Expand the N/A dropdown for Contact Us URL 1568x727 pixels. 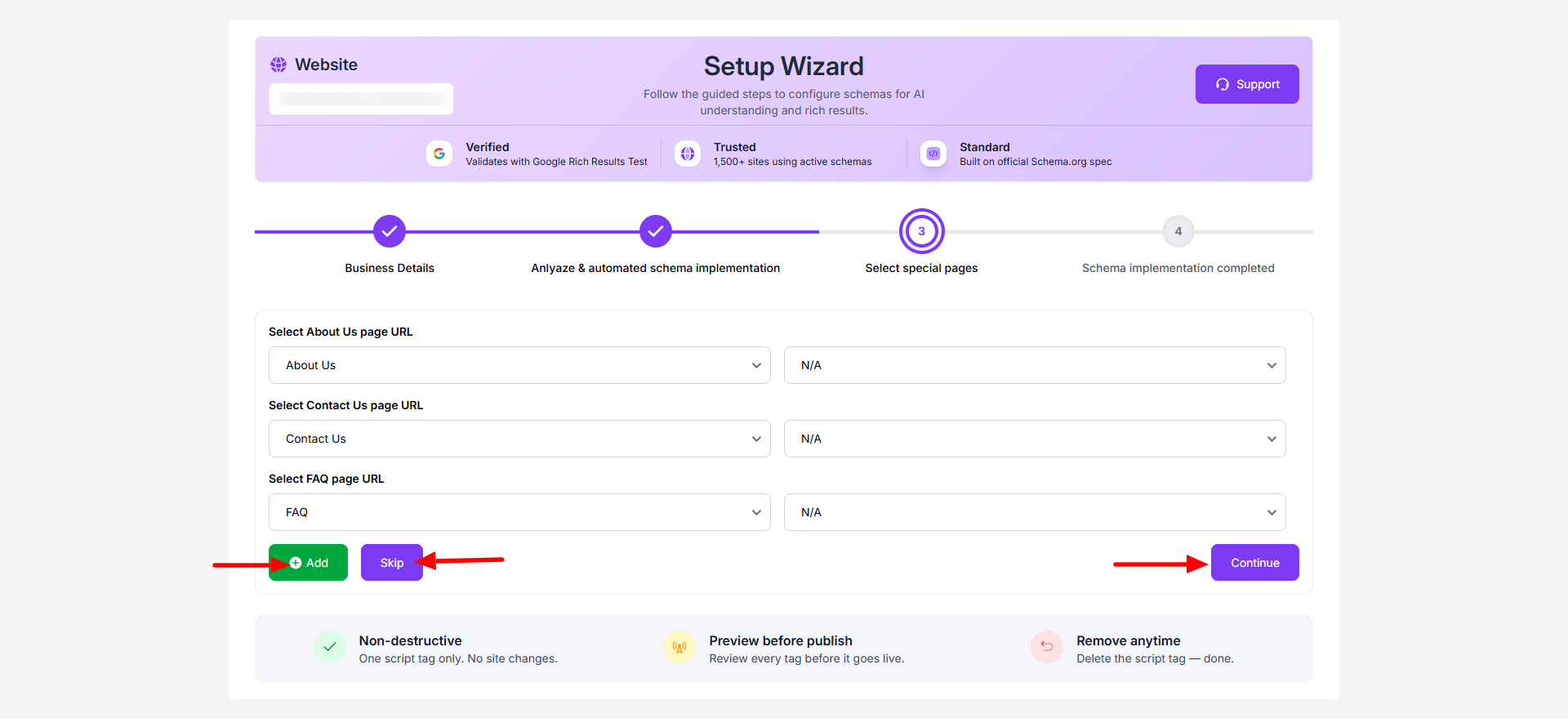pyautogui.click(x=1035, y=439)
